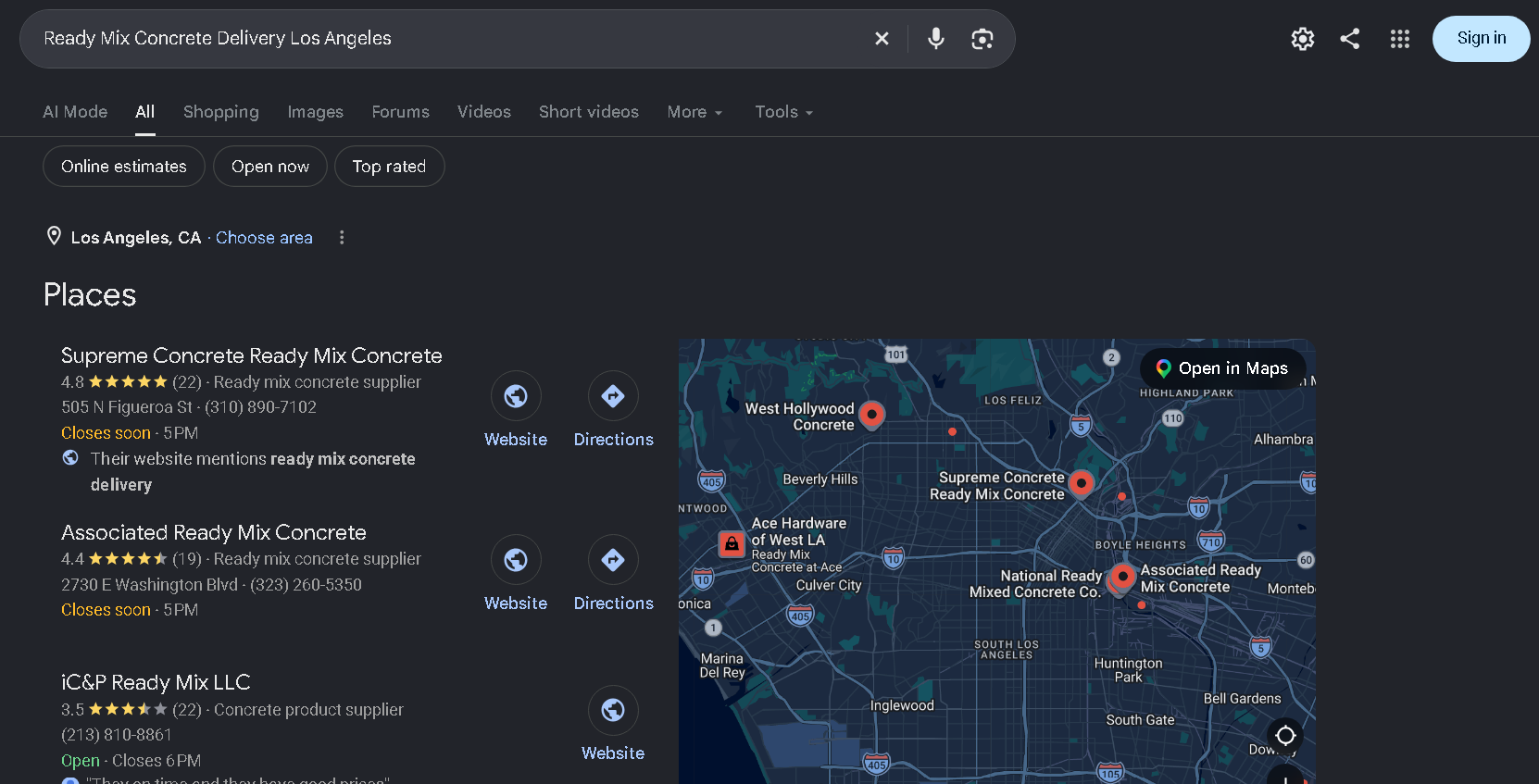Open Associated Ready Mix Concrete website icon
The width and height of the screenshot is (1539, 784).
coord(516,560)
